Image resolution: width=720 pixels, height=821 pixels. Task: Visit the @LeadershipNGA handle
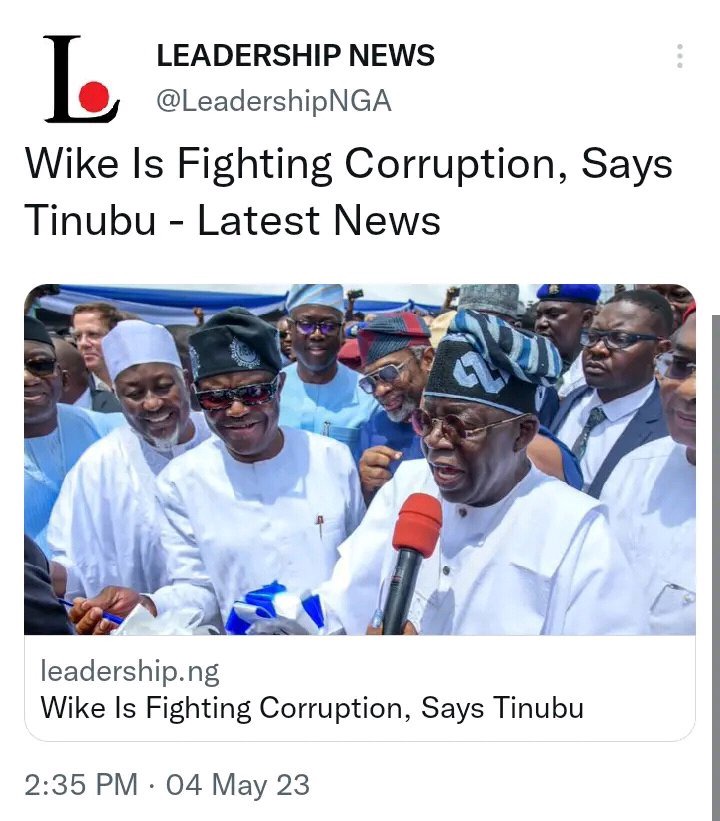click(x=274, y=101)
